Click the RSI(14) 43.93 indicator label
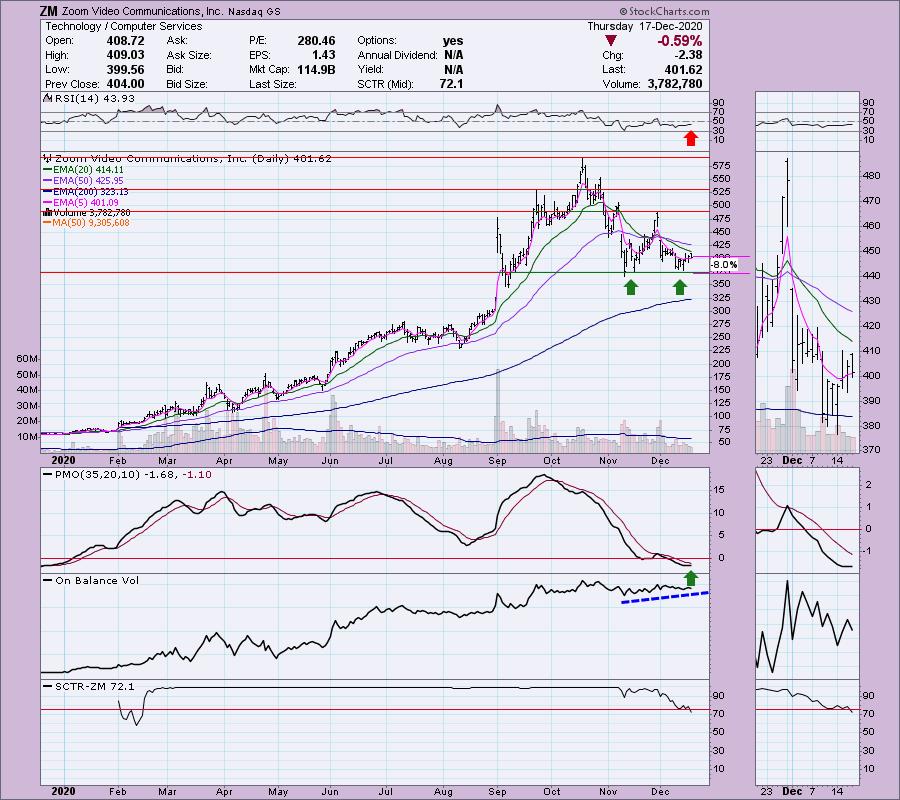The image size is (900, 800). point(94,99)
